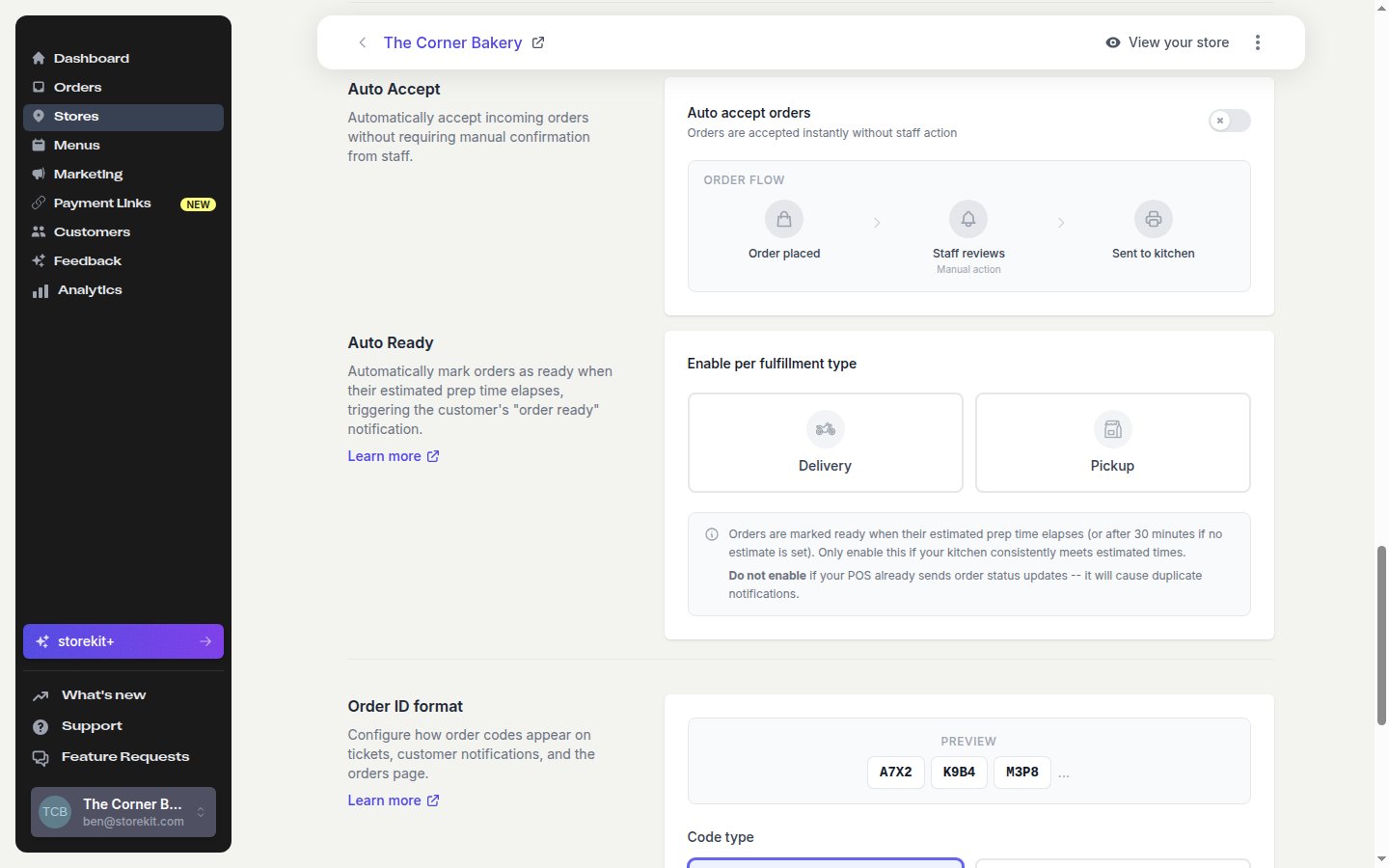Image resolution: width=1389 pixels, height=868 pixels.
Task: Go to Orders in the sidebar
Action: (123, 87)
